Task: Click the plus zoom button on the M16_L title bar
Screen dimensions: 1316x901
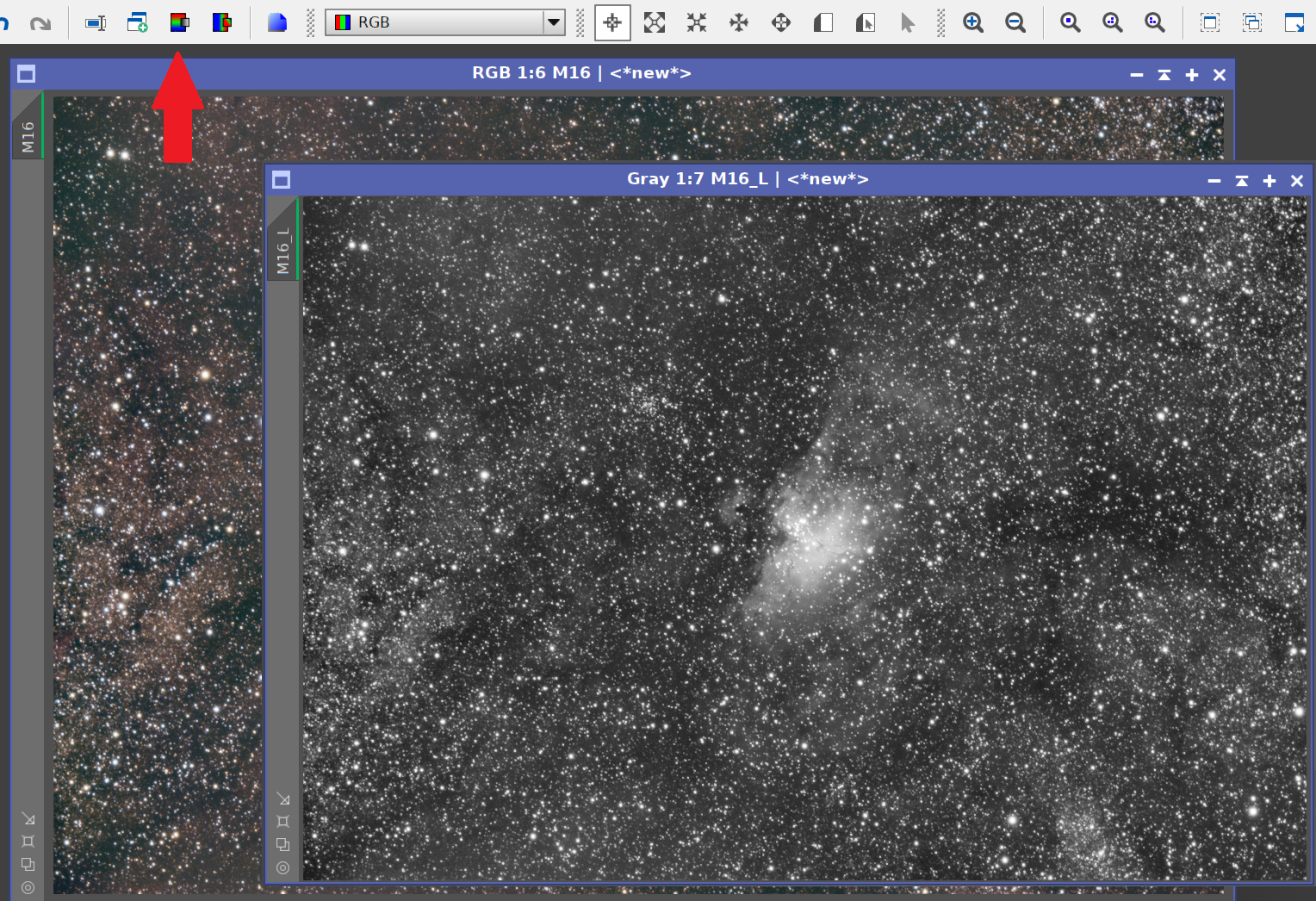Action: tap(1269, 180)
